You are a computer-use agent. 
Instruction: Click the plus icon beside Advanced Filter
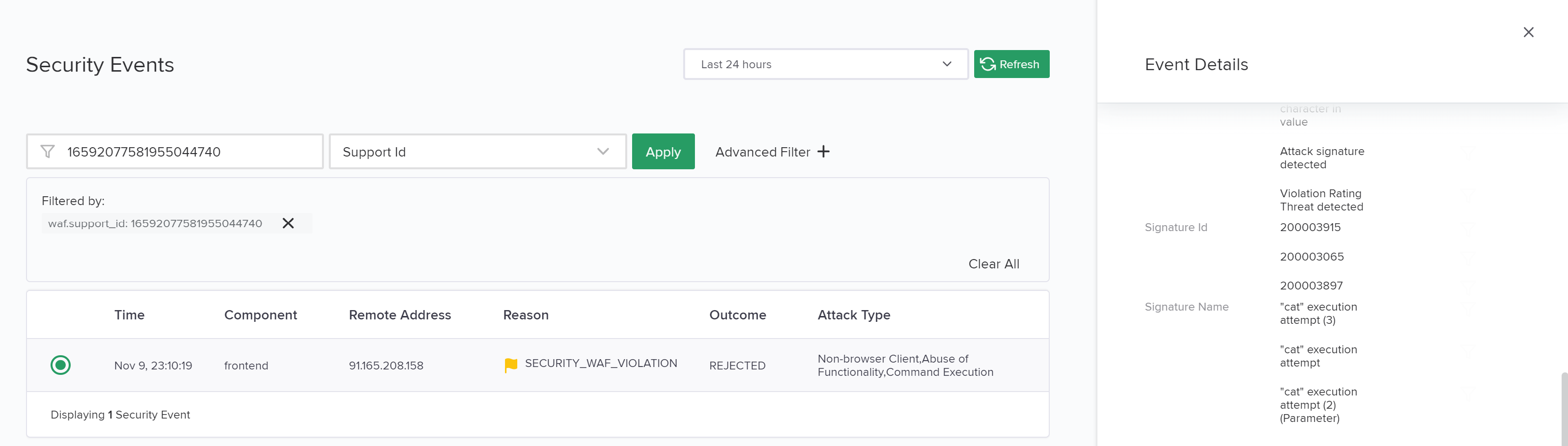point(823,152)
